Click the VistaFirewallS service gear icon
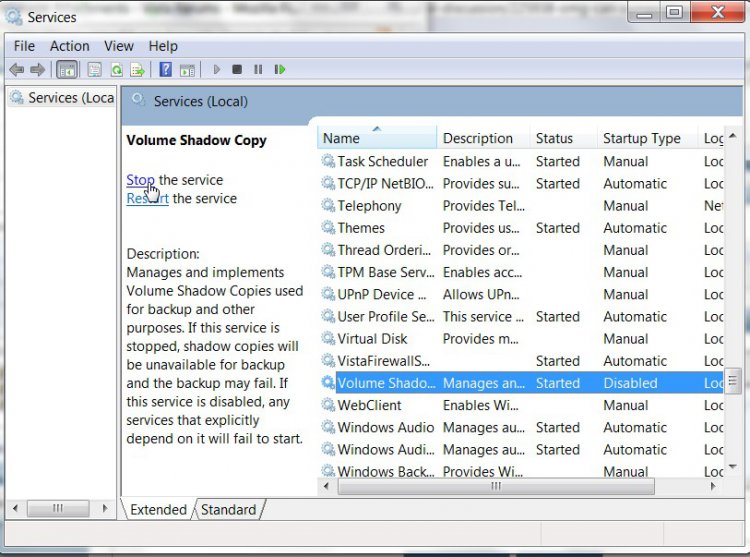This screenshot has height=557, width=750. (328, 360)
